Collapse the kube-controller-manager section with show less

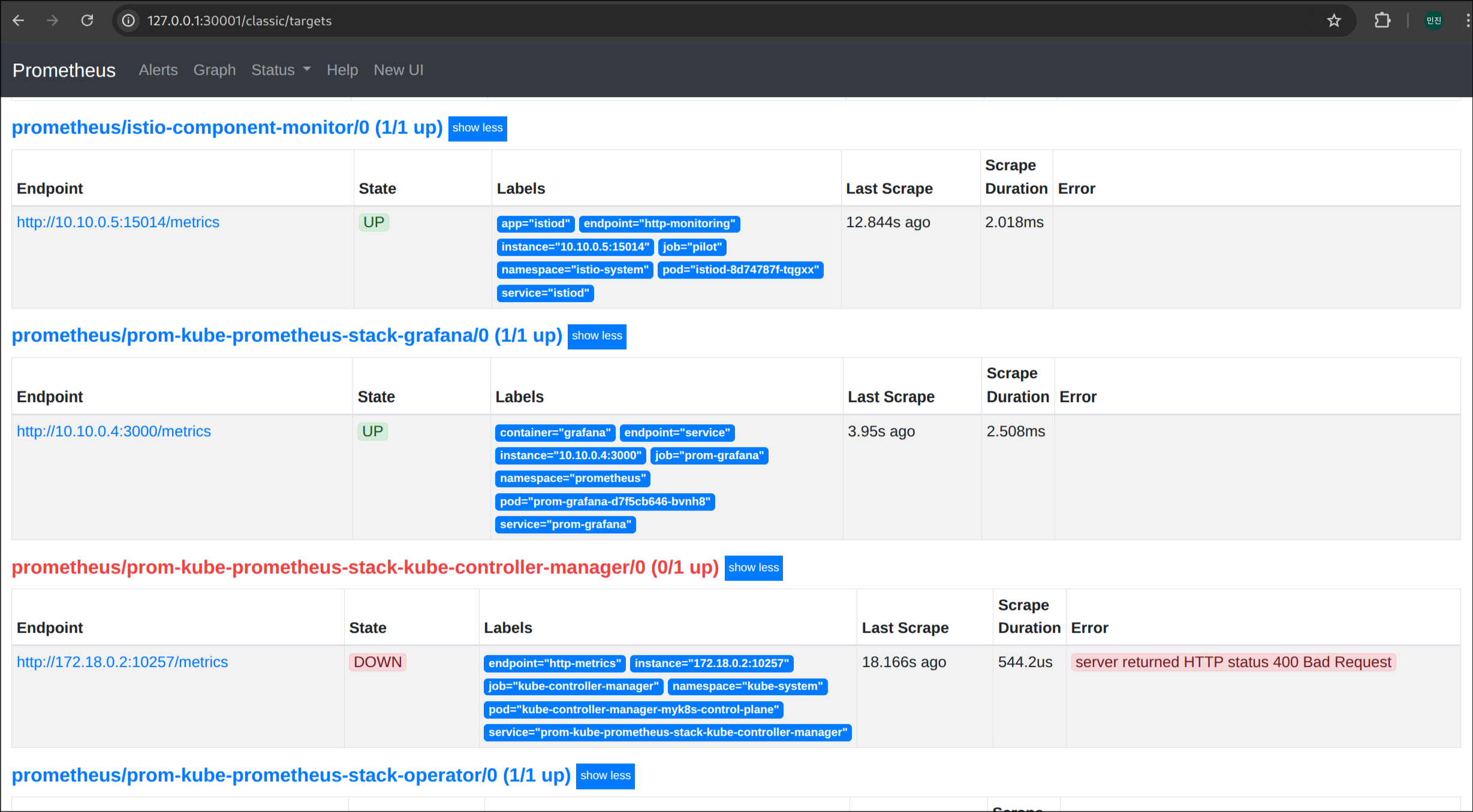[x=754, y=568]
